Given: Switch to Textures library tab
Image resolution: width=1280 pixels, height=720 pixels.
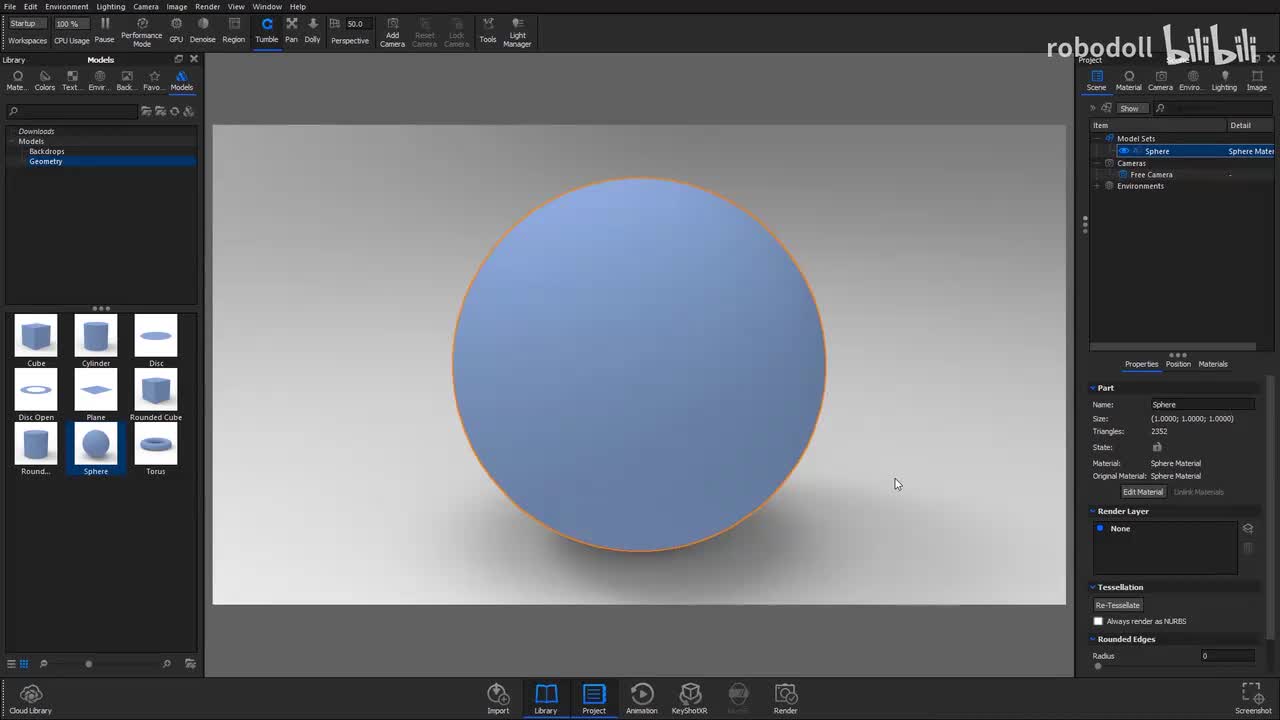Looking at the screenshot, I should pyautogui.click(x=72, y=81).
